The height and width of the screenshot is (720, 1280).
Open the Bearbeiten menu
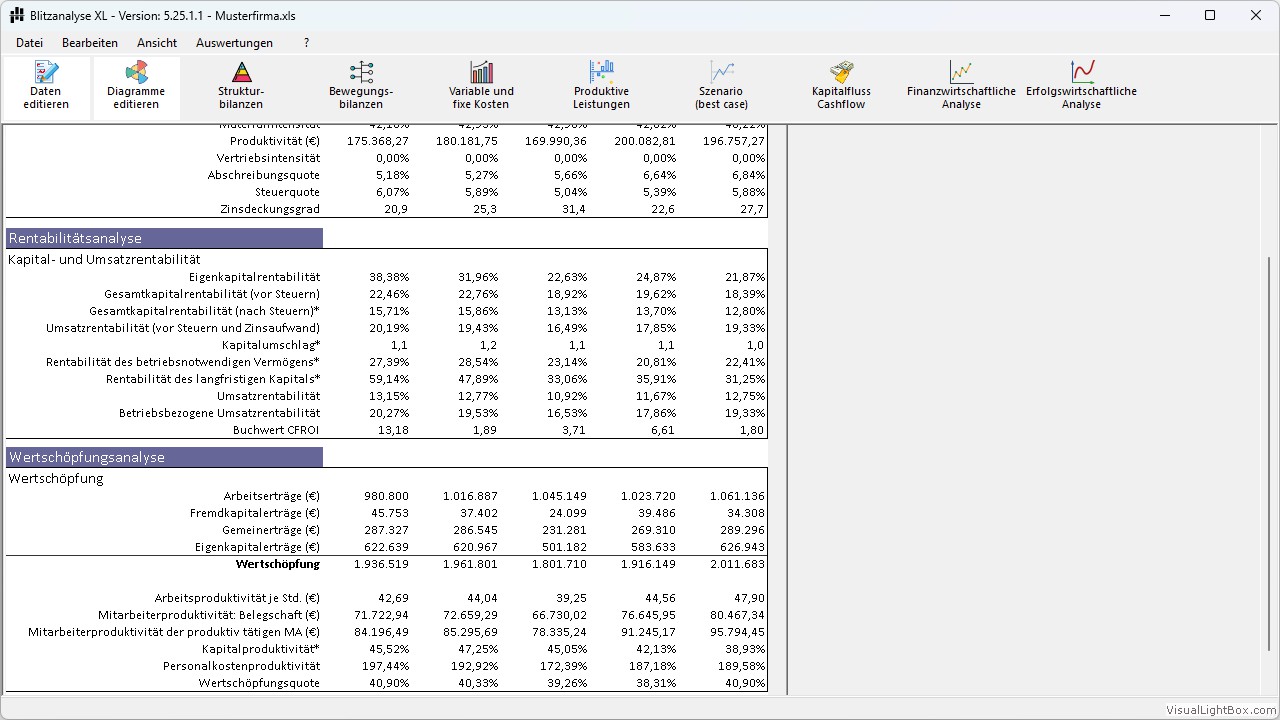(90, 43)
